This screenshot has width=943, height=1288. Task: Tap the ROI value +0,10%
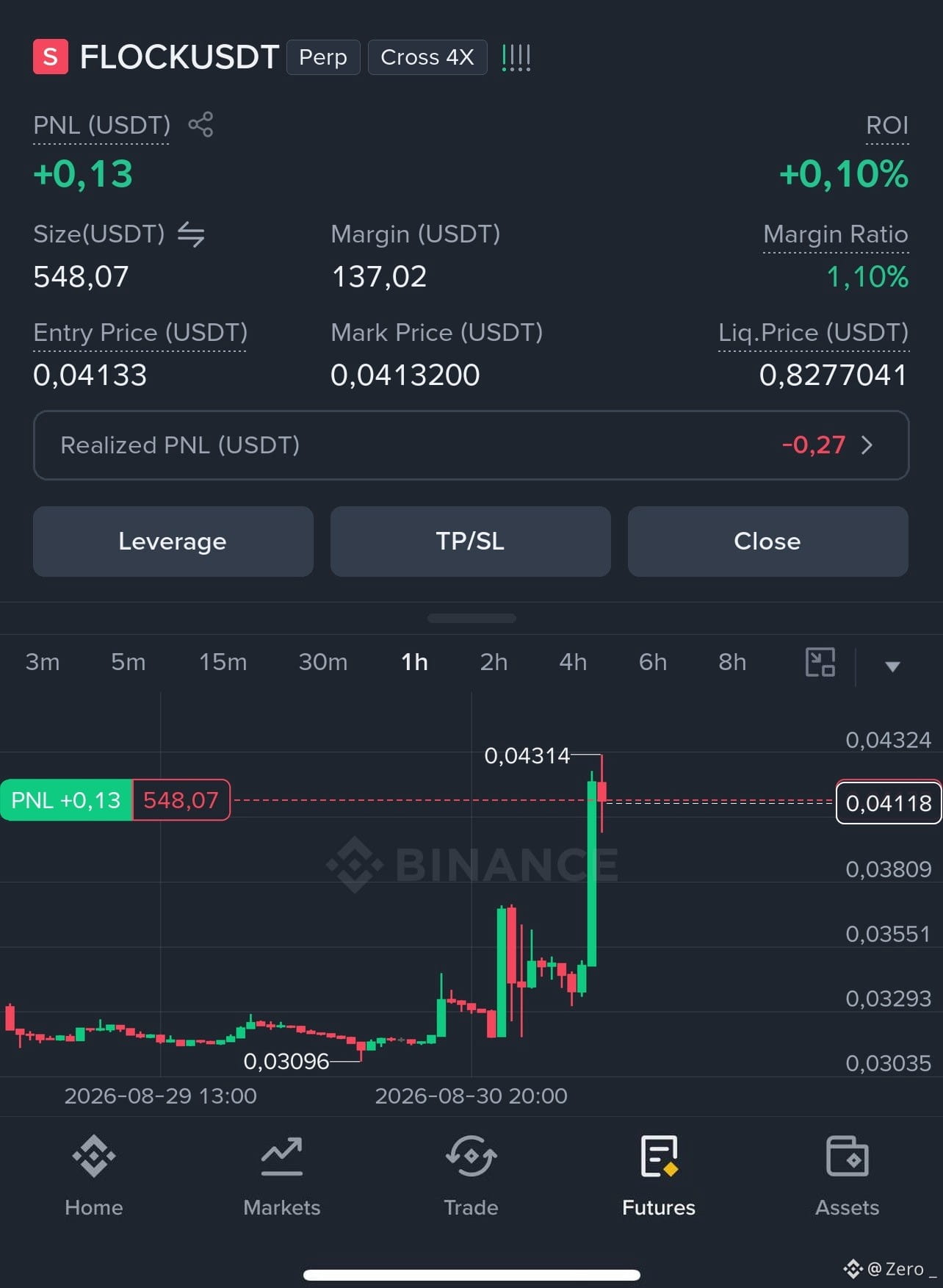coord(844,174)
